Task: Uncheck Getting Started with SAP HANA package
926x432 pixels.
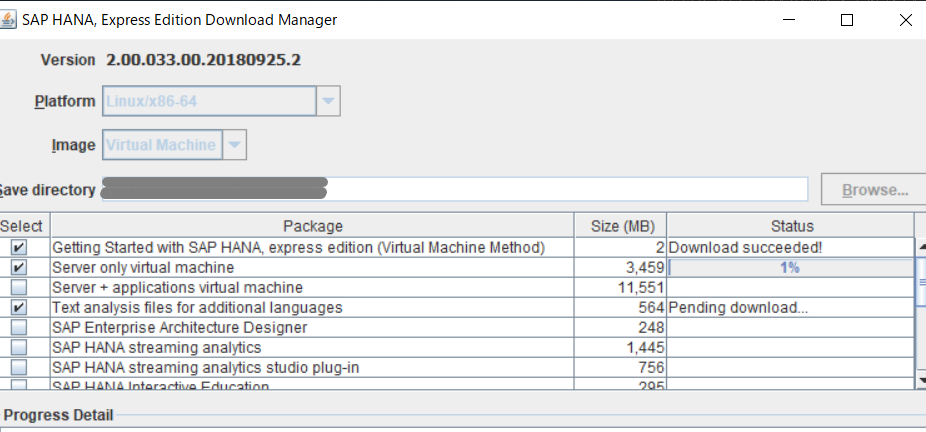Action: tap(19, 247)
